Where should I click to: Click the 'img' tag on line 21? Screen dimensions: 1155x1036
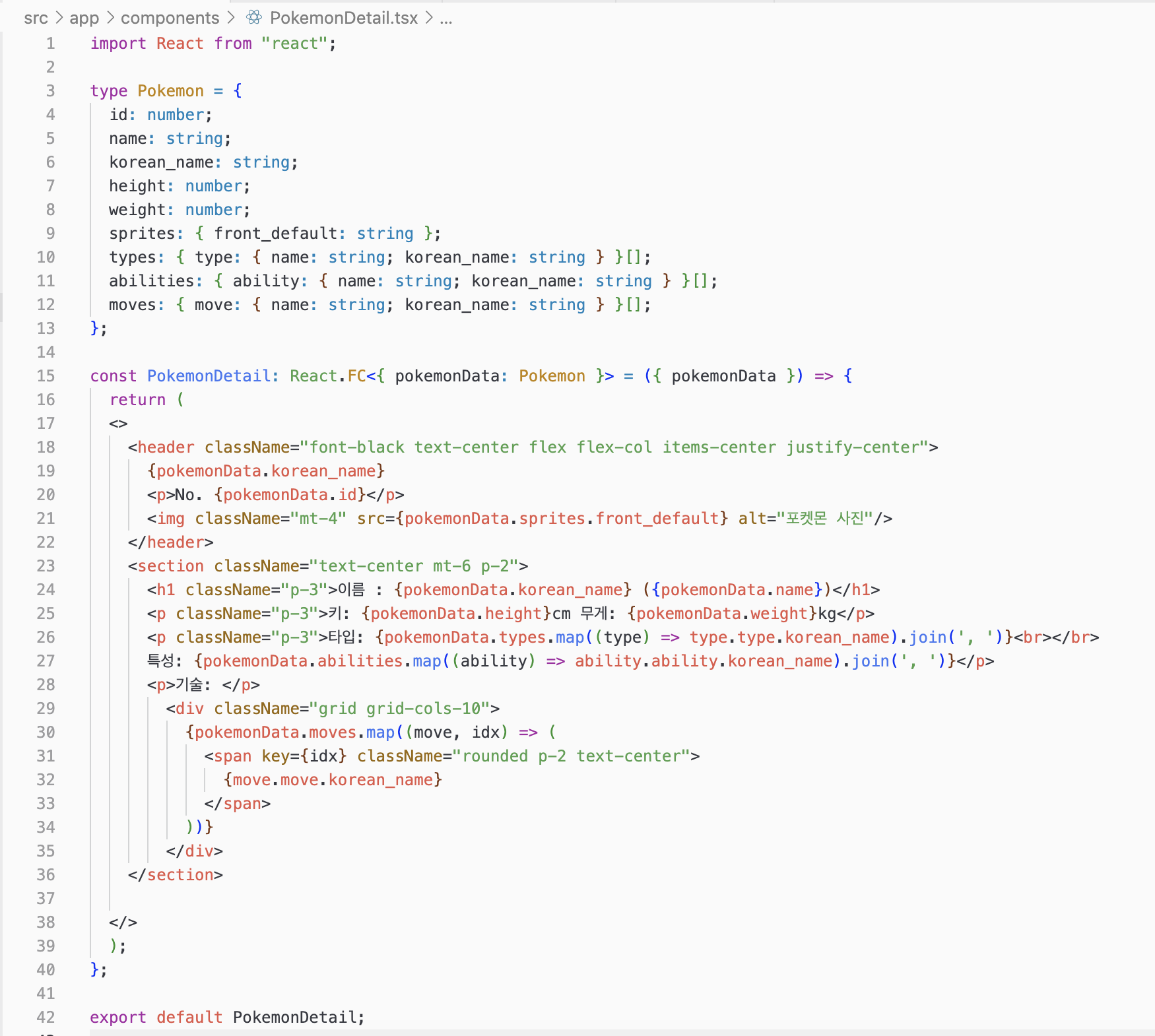[x=170, y=519]
